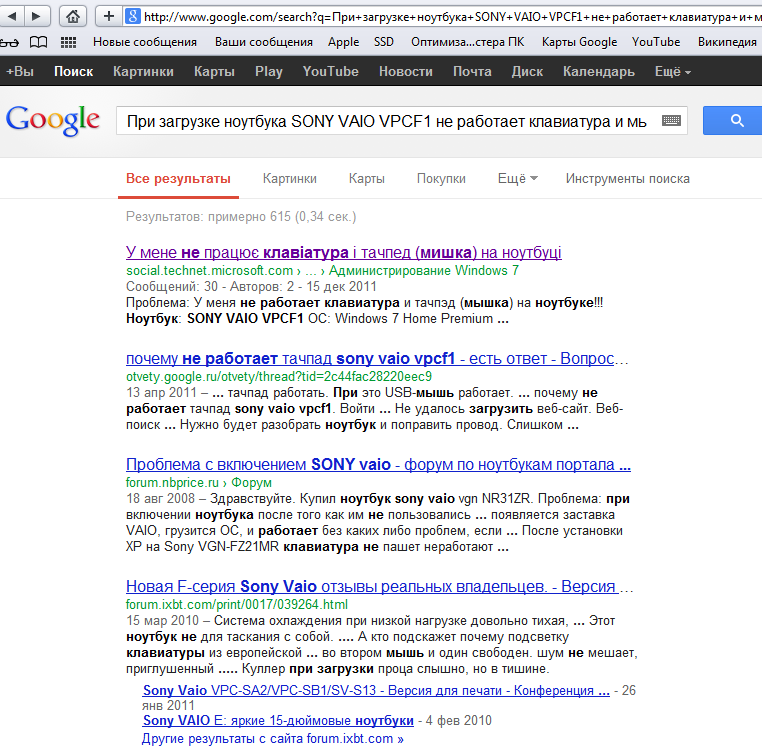The image size is (762, 749).
Task: Select the Все результаты tab
Action: pyautogui.click(x=178, y=179)
